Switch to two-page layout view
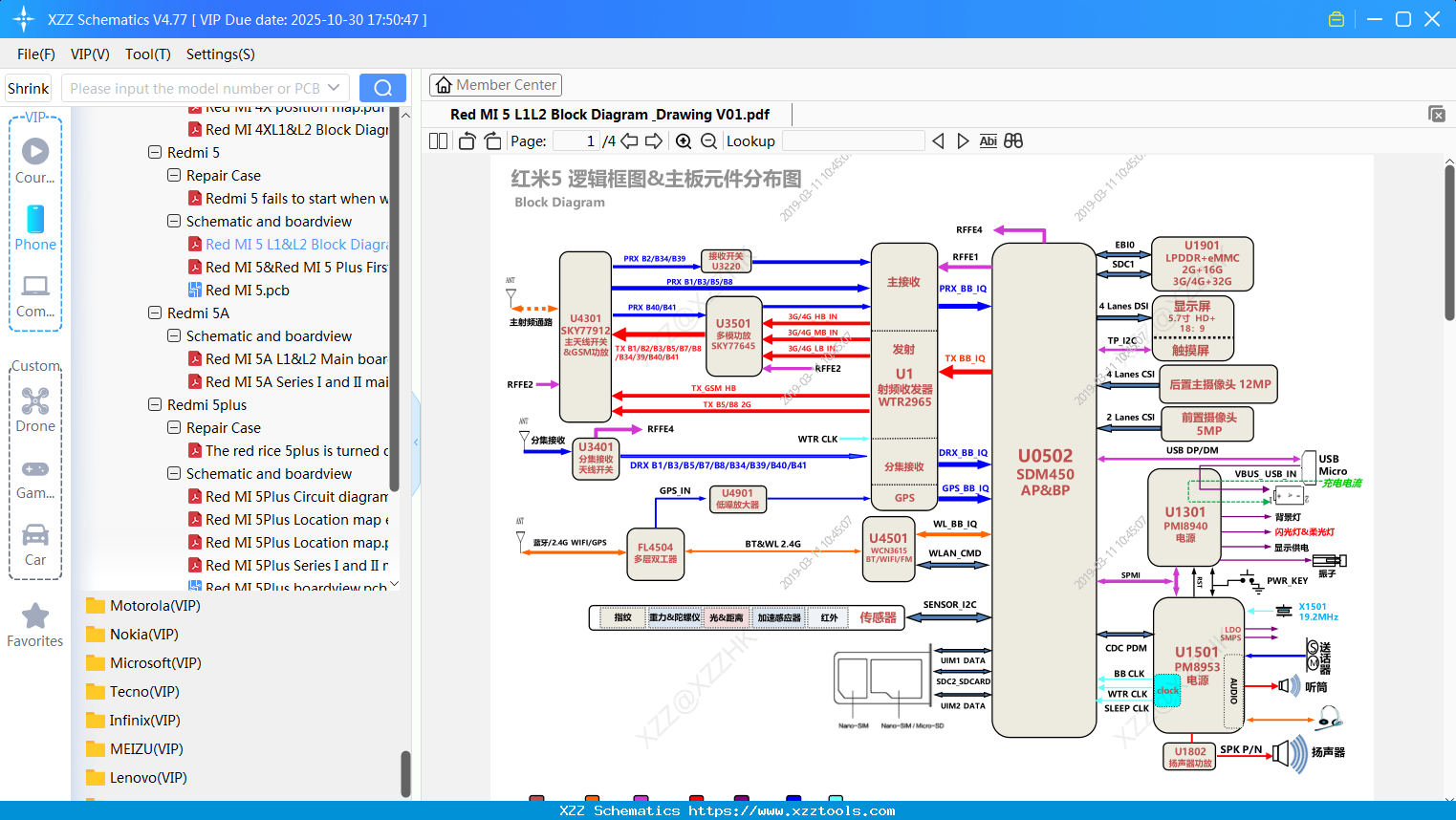The height and width of the screenshot is (820, 1456). pyautogui.click(x=437, y=140)
